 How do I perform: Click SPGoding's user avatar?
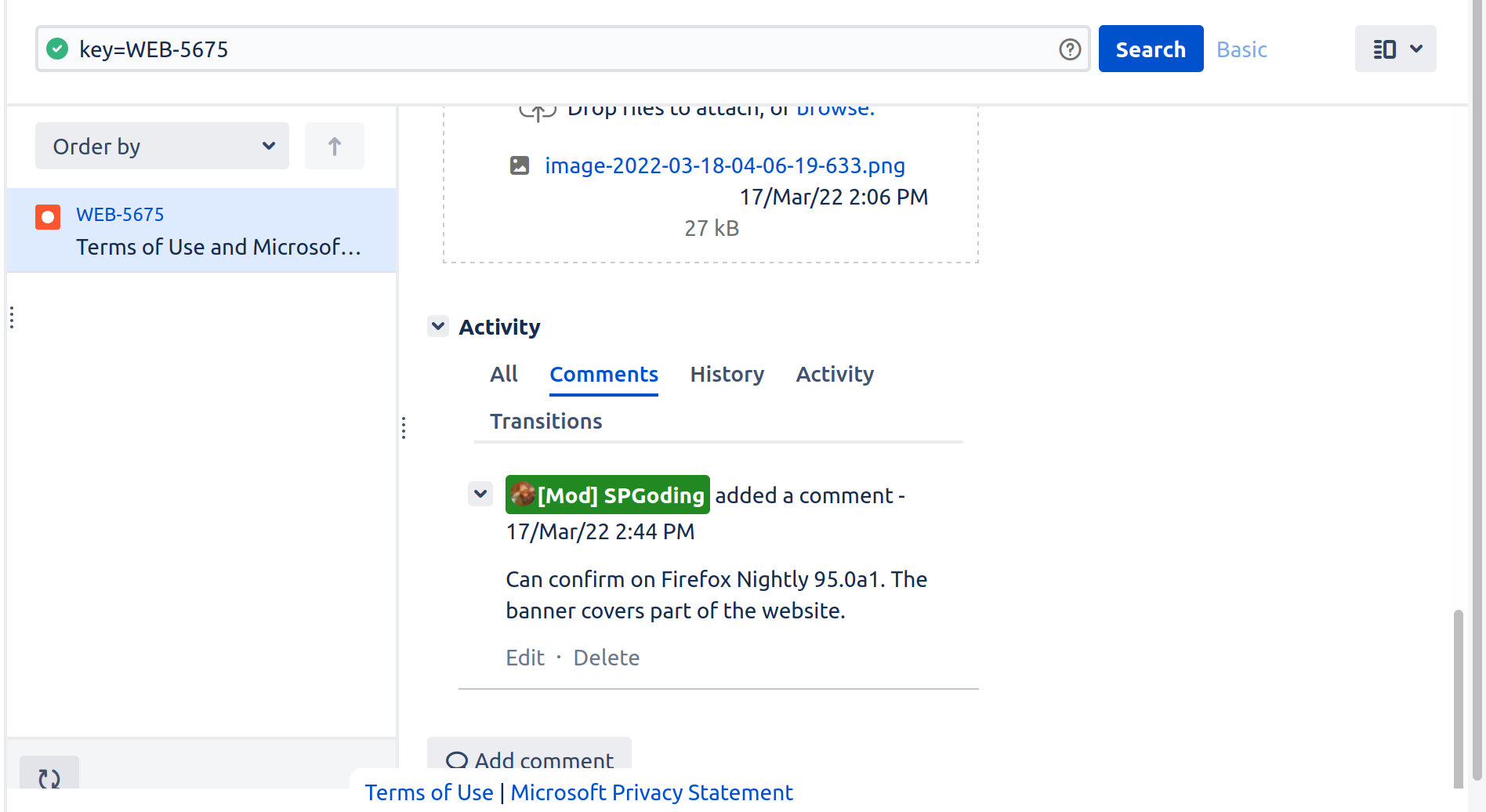pos(522,495)
